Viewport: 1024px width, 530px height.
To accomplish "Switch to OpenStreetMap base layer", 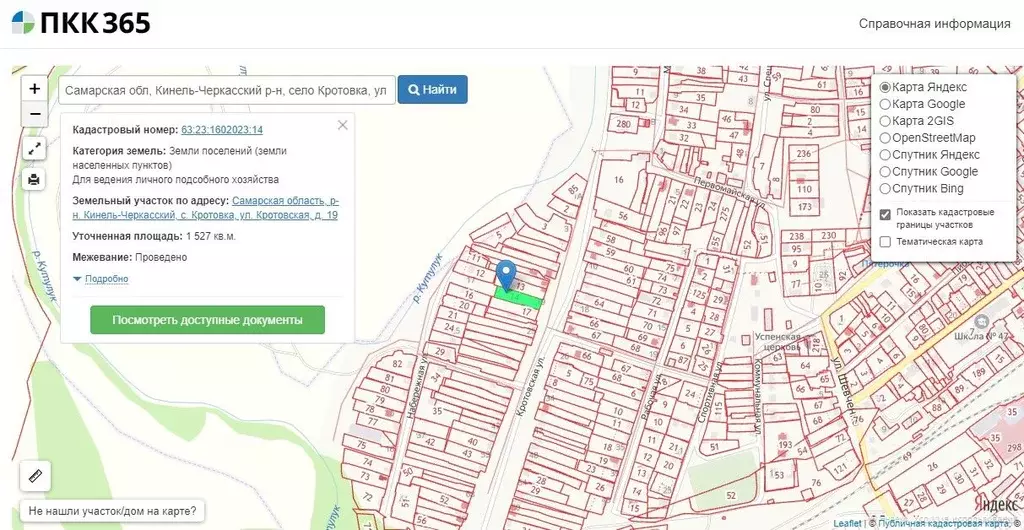I will point(885,138).
